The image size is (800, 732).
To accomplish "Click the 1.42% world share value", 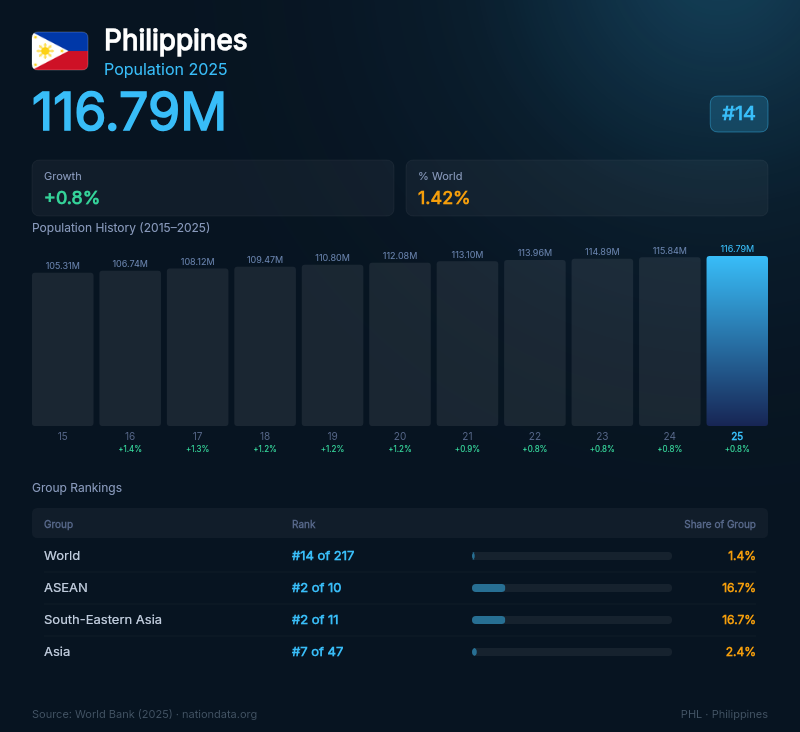I will click(x=443, y=198).
